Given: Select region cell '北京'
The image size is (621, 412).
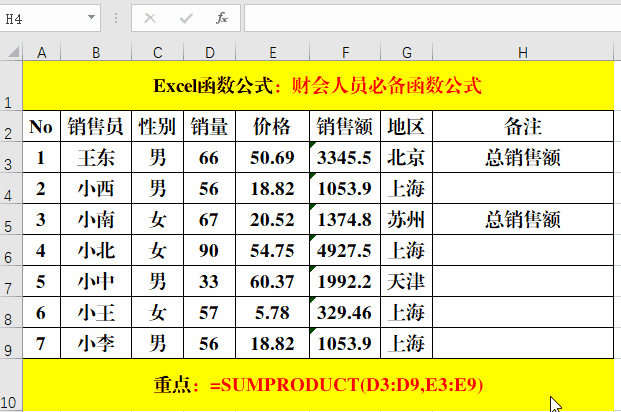Looking at the screenshot, I should [x=407, y=157].
